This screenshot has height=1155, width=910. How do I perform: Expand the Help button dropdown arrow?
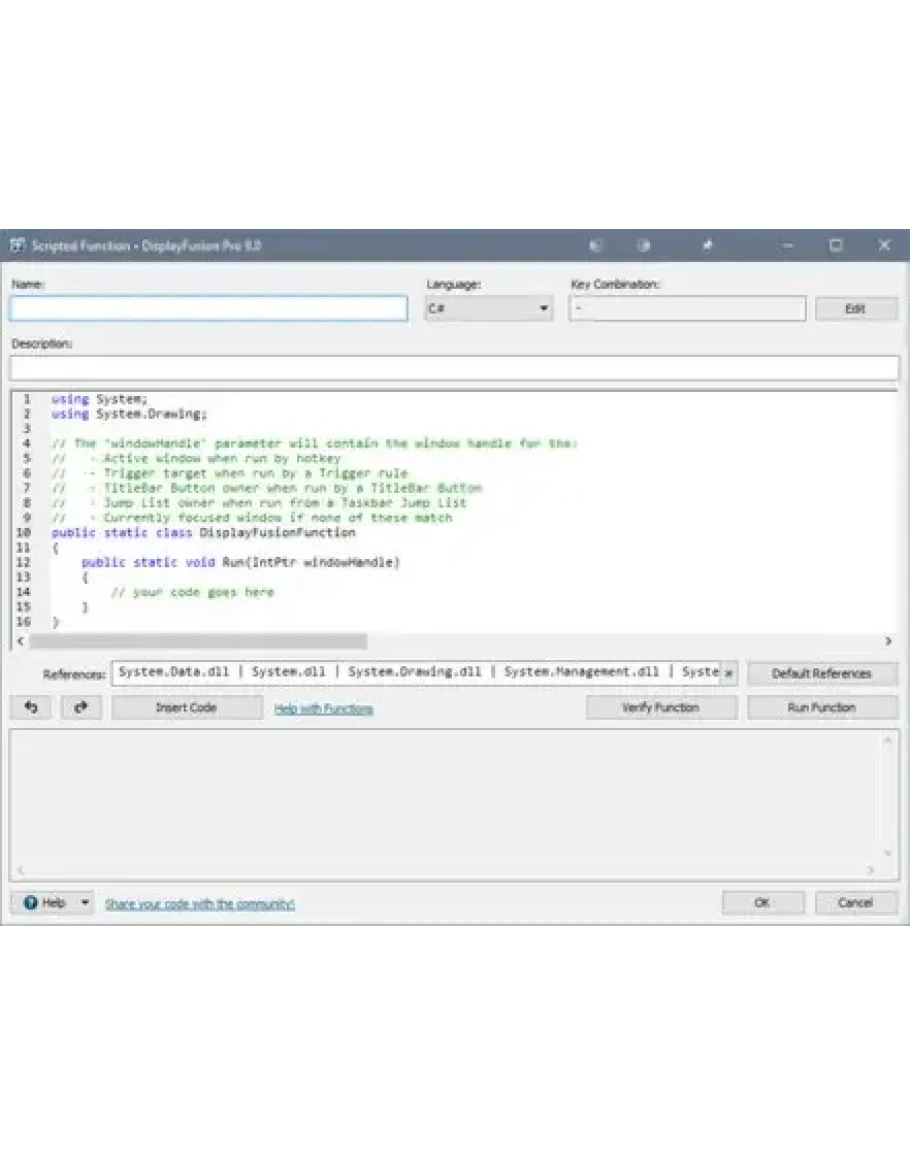[x=84, y=903]
